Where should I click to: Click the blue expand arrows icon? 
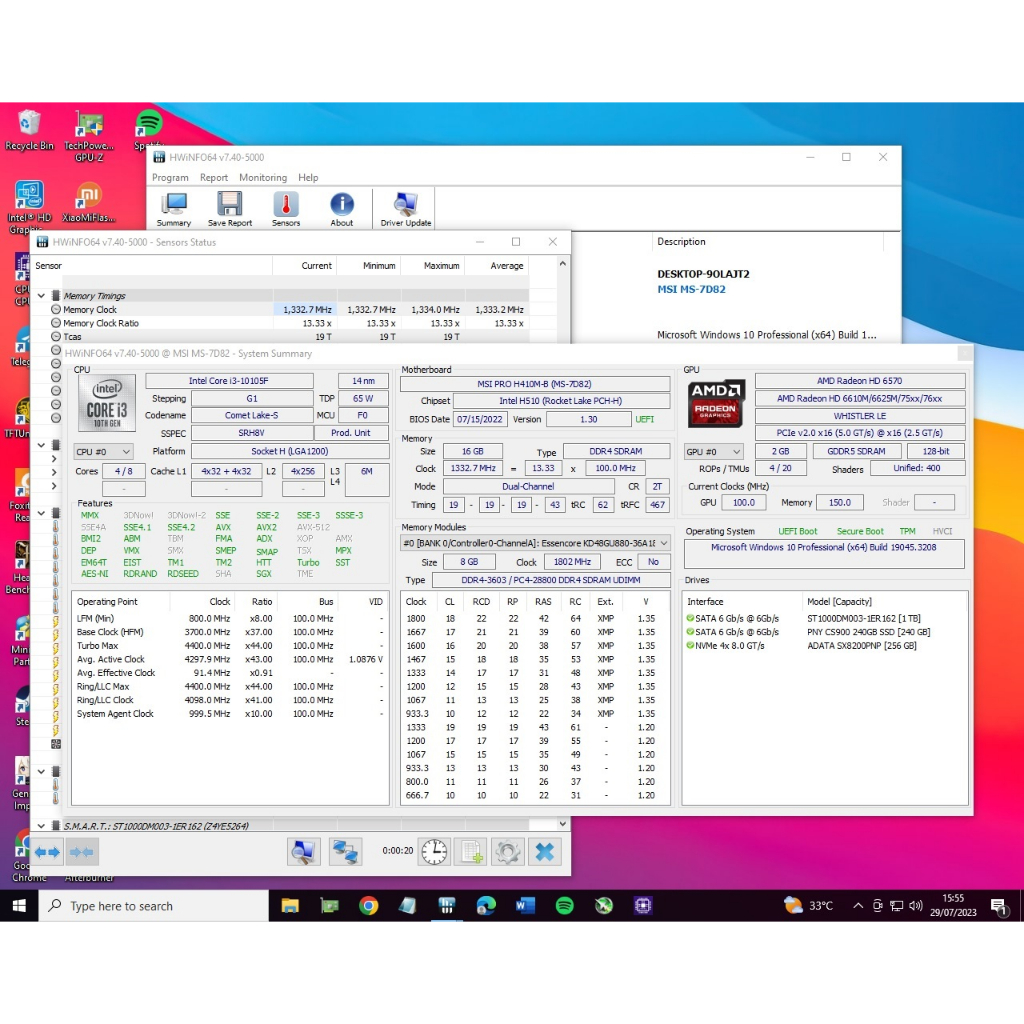[x=47, y=852]
